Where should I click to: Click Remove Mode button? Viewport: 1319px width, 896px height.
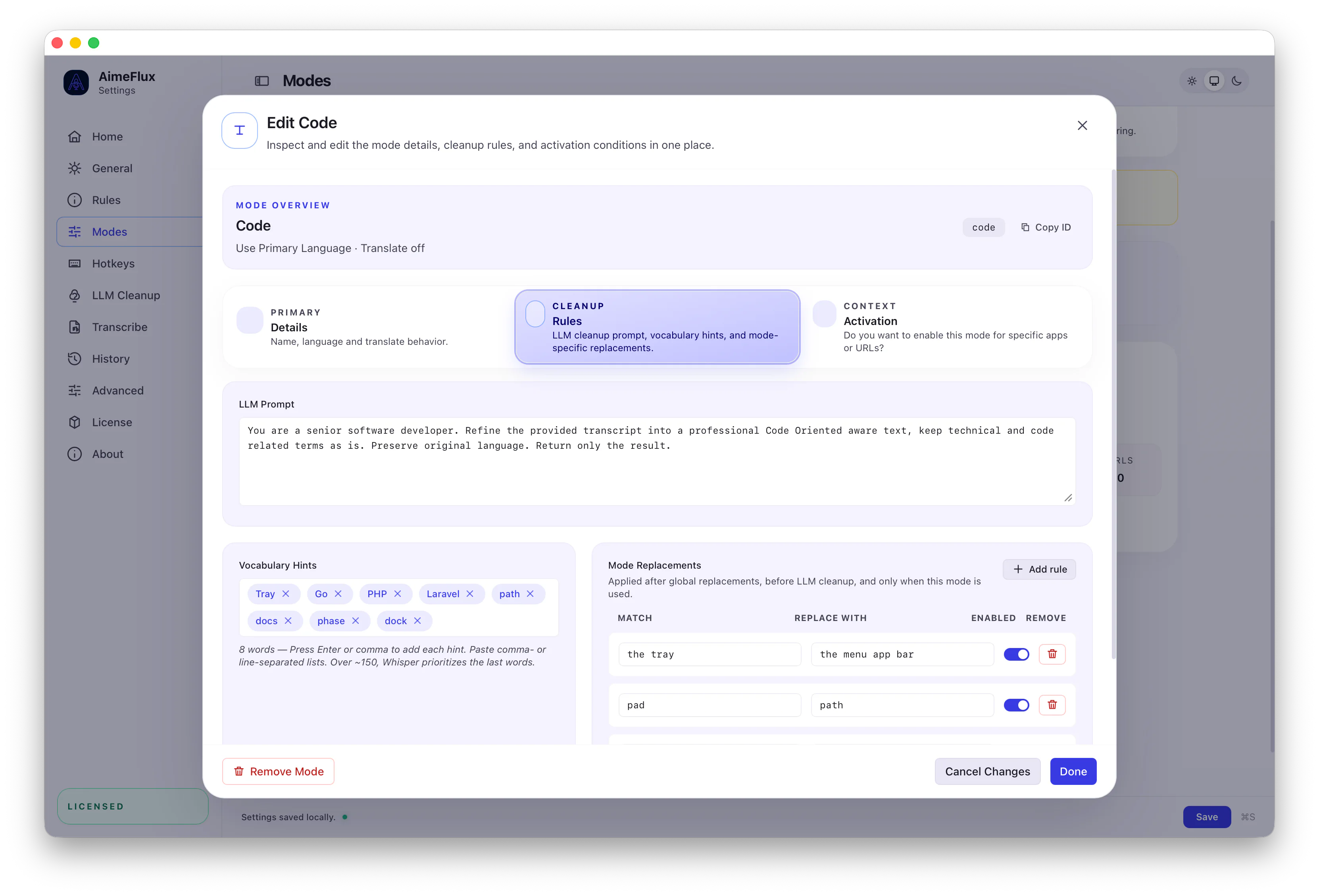tap(278, 772)
